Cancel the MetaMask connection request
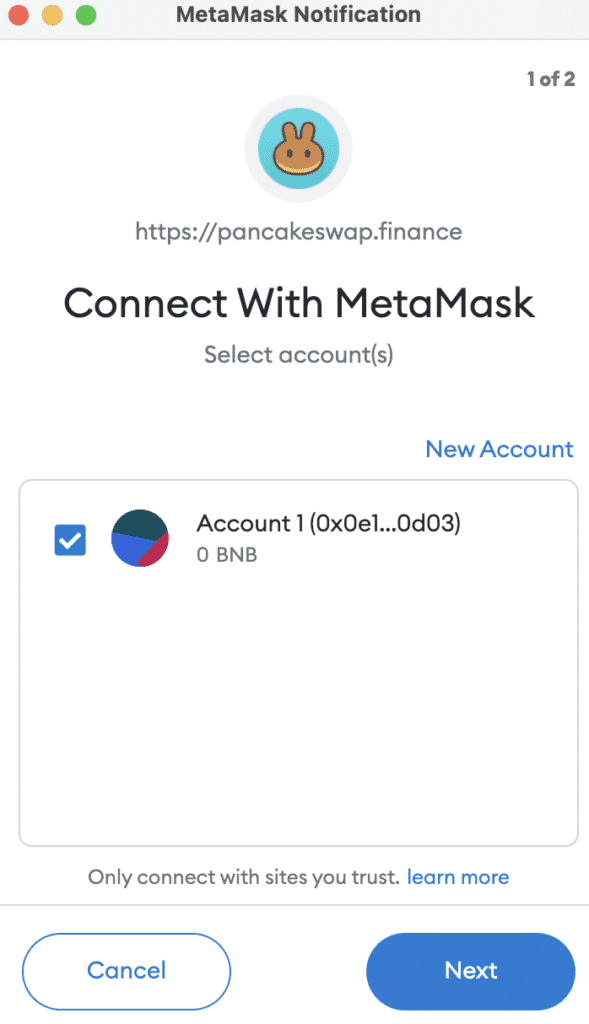The width and height of the screenshot is (589, 1024). coord(126,971)
